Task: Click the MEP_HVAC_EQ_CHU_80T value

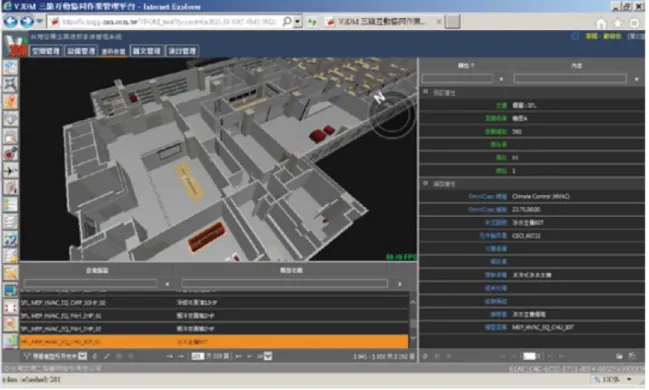Action: click(x=543, y=327)
